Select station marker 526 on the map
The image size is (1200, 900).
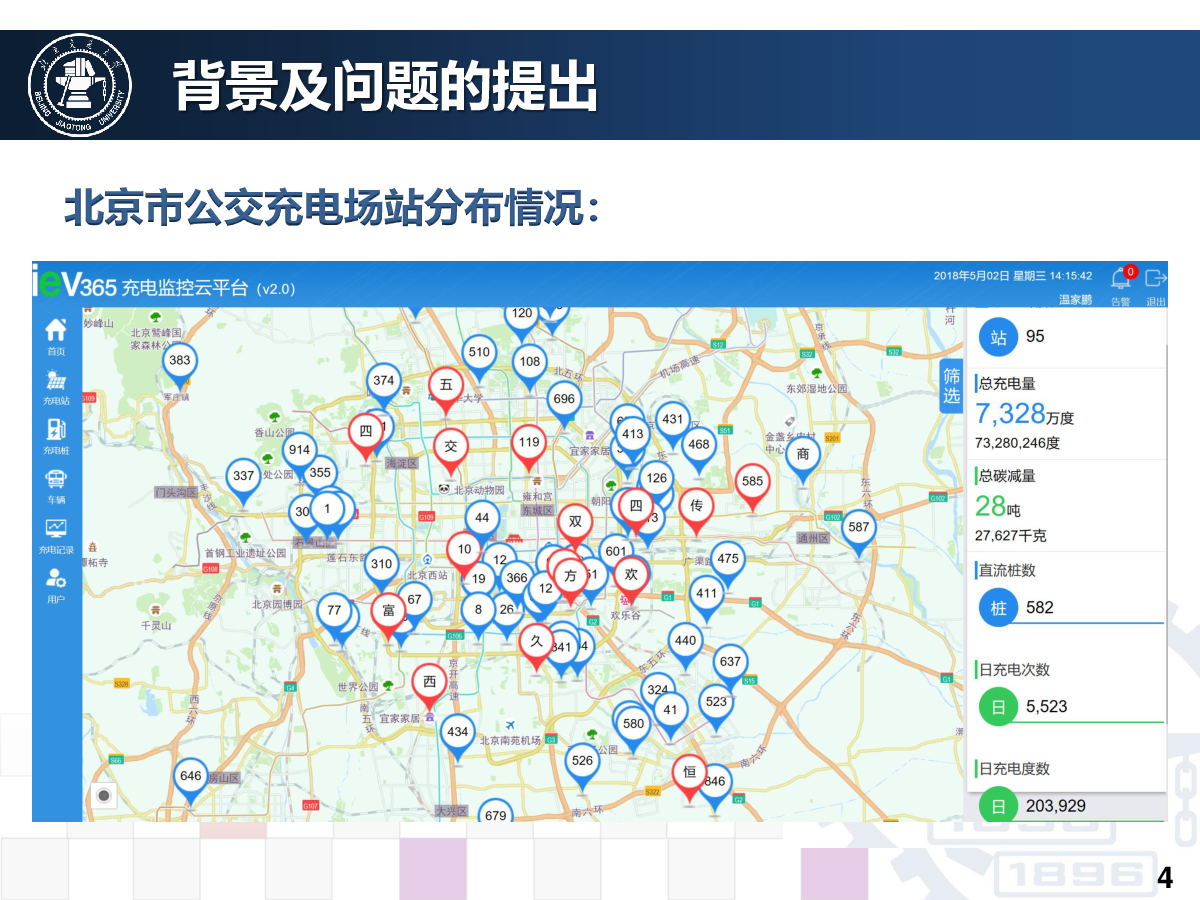(581, 767)
